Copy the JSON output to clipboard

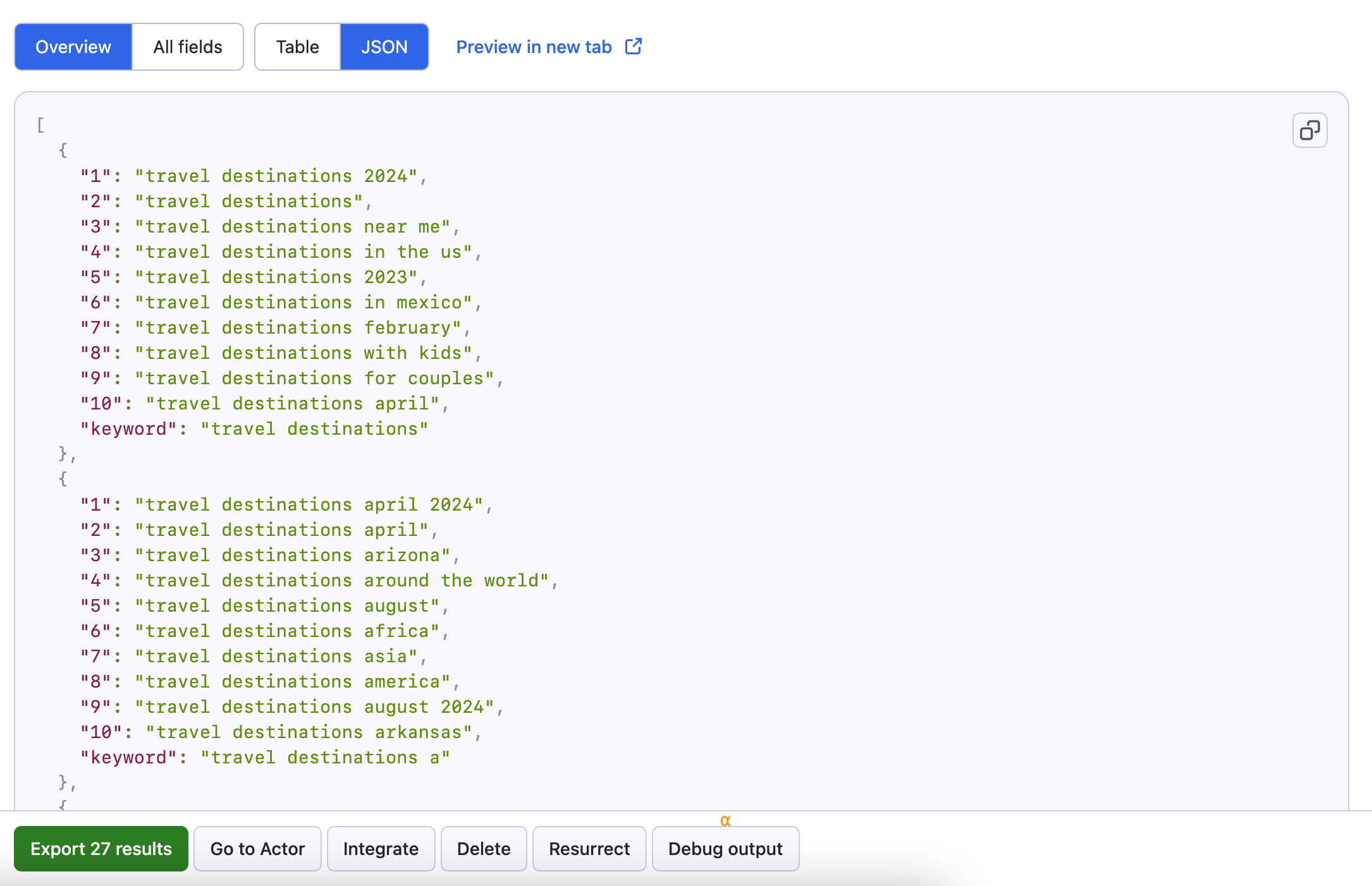[x=1309, y=130]
